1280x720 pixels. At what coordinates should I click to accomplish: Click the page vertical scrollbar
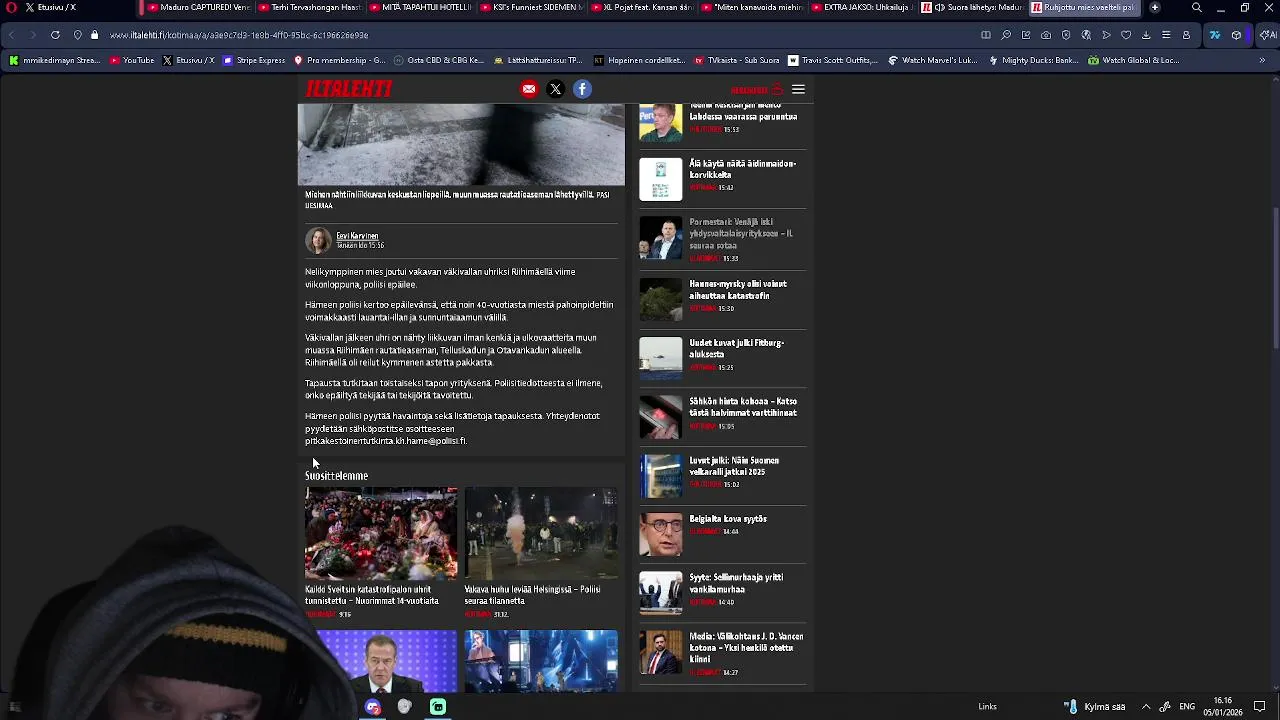(x=1275, y=278)
